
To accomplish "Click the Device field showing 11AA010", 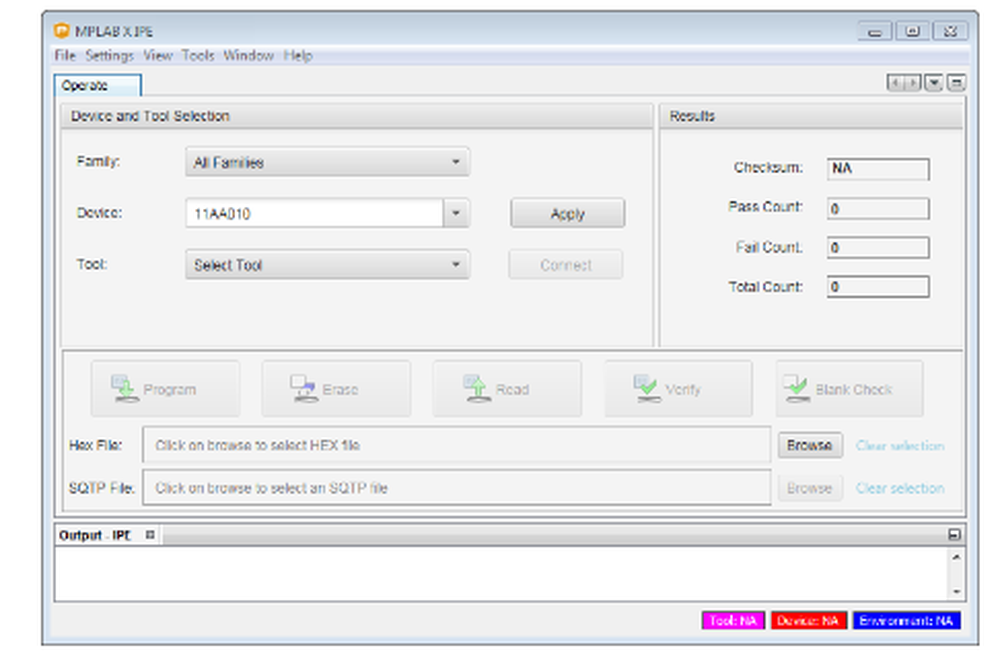I will (x=314, y=213).
